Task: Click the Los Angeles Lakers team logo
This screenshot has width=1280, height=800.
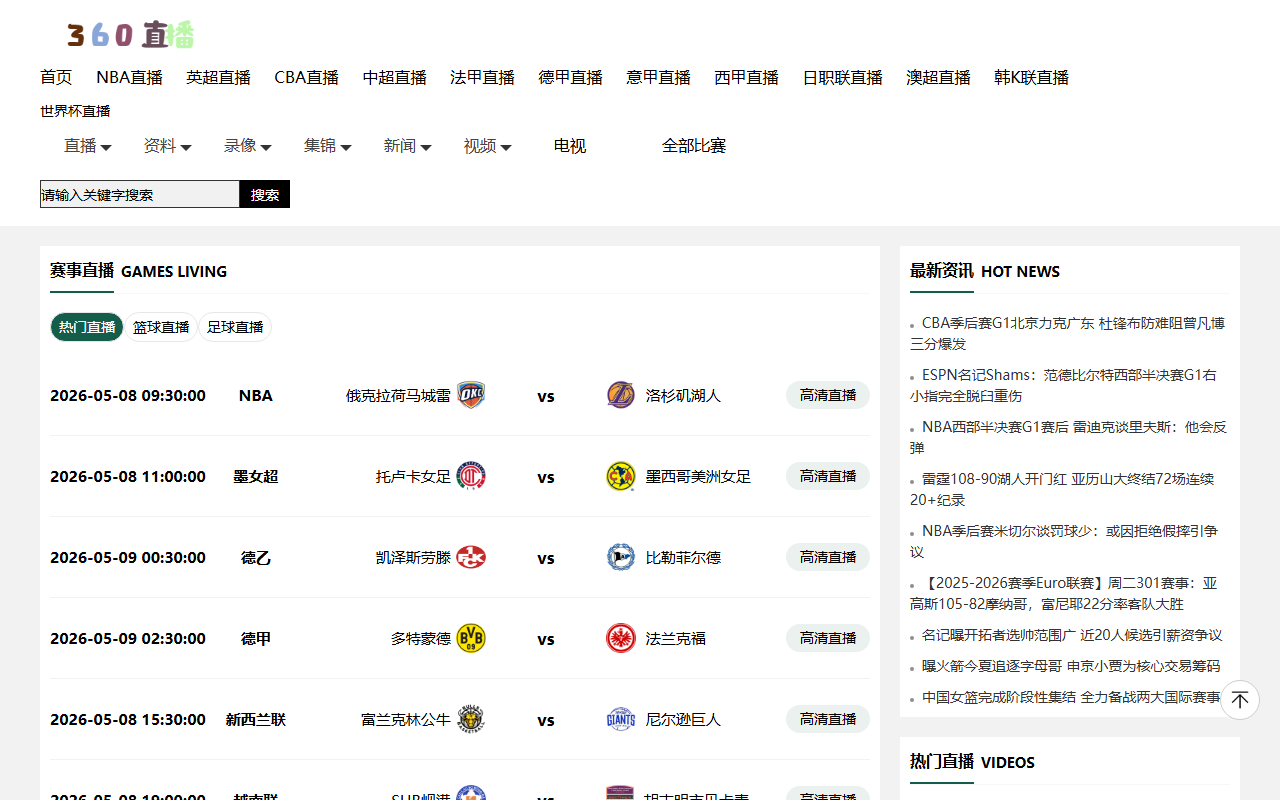Action: tap(621, 395)
